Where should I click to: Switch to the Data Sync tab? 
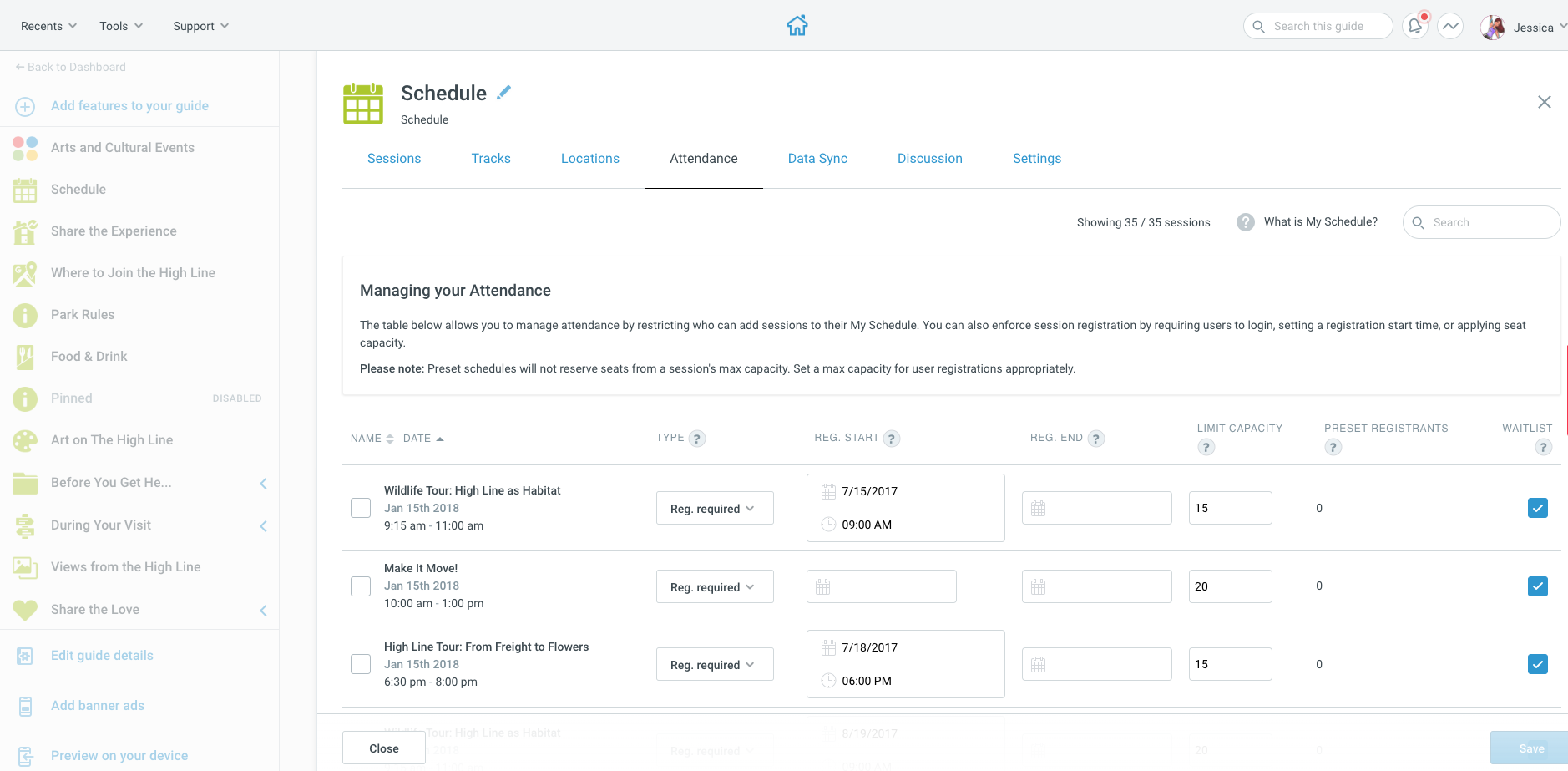[x=817, y=158]
